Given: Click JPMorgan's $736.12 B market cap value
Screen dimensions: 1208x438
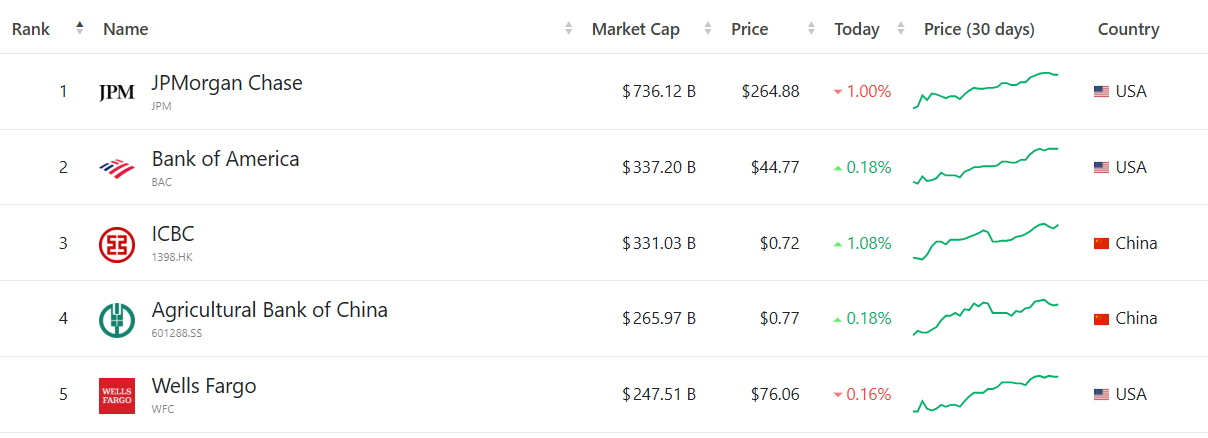Looking at the screenshot, I should pyautogui.click(x=659, y=92).
